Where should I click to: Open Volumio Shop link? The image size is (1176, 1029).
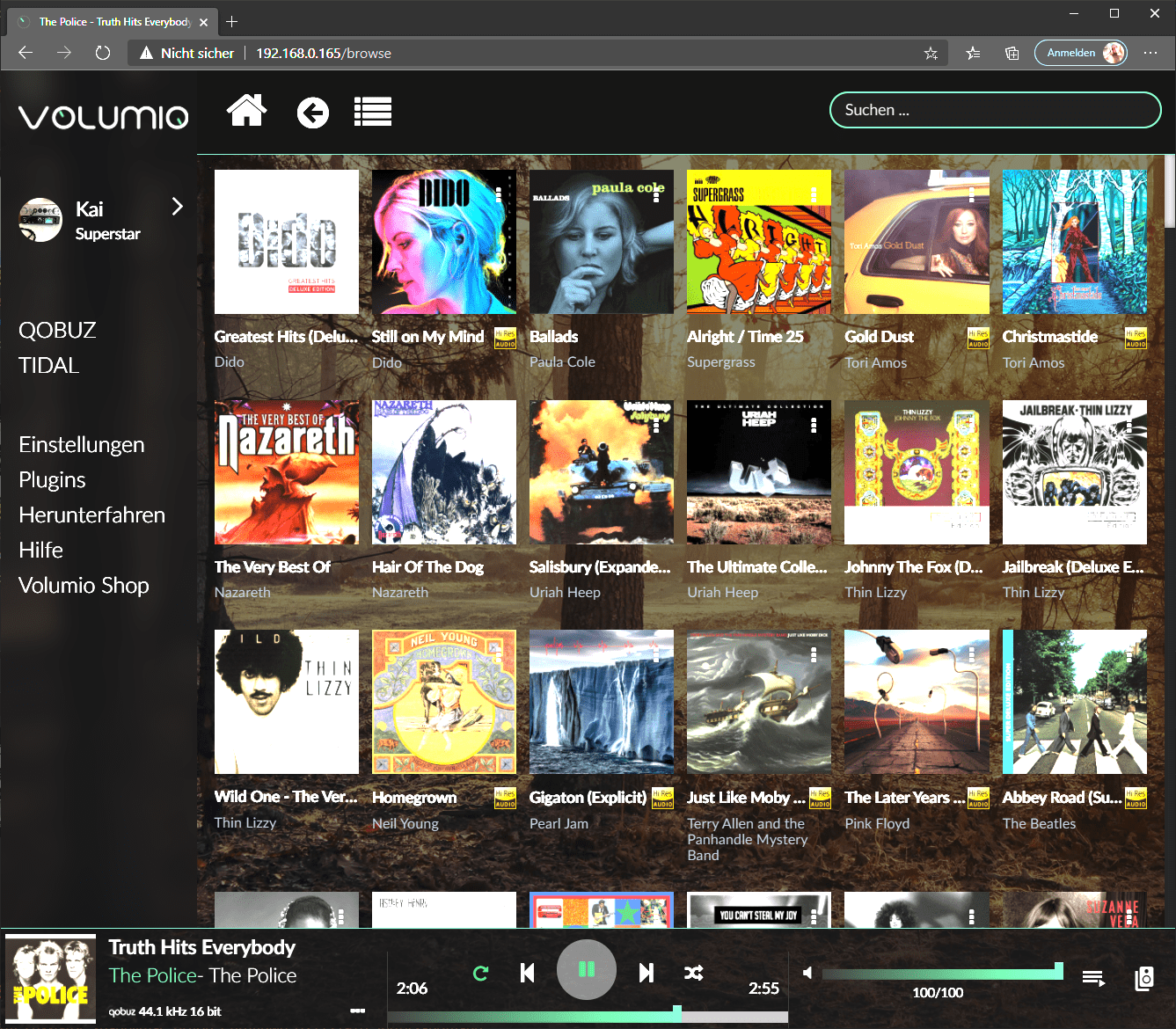[84, 585]
